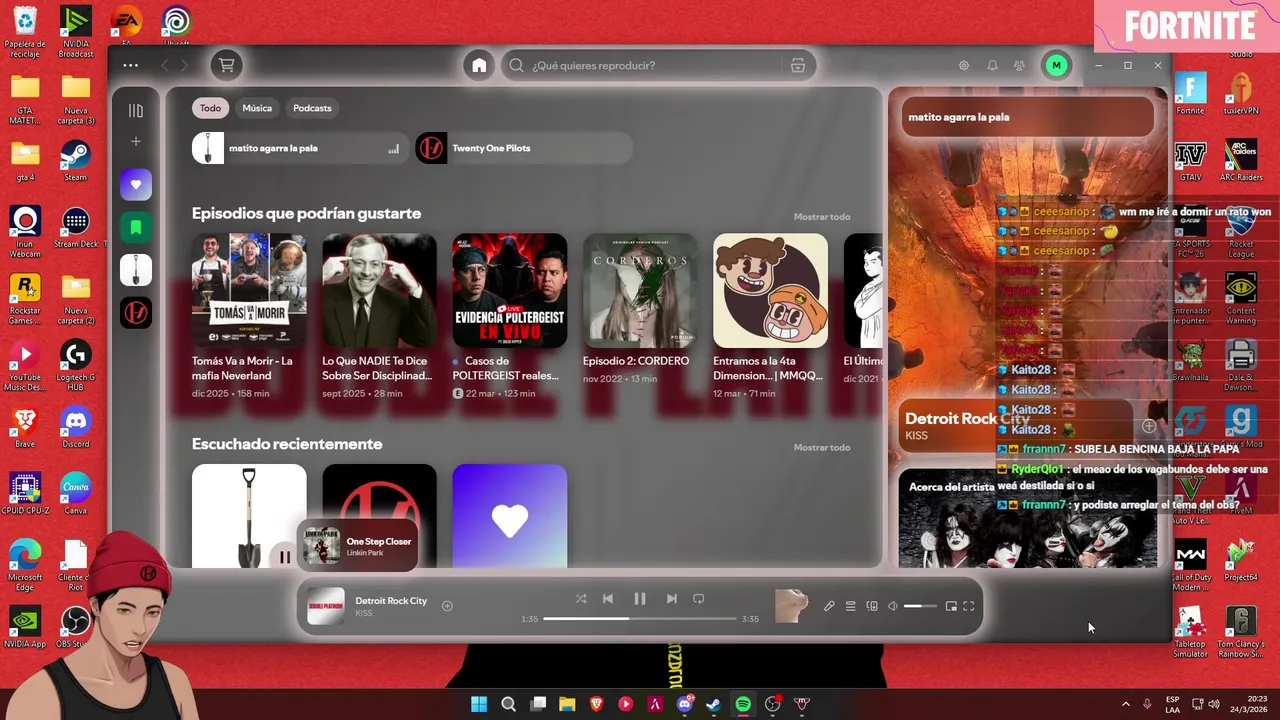
Task: Open the shopping cart icon in Spotify
Action: pyautogui.click(x=227, y=65)
